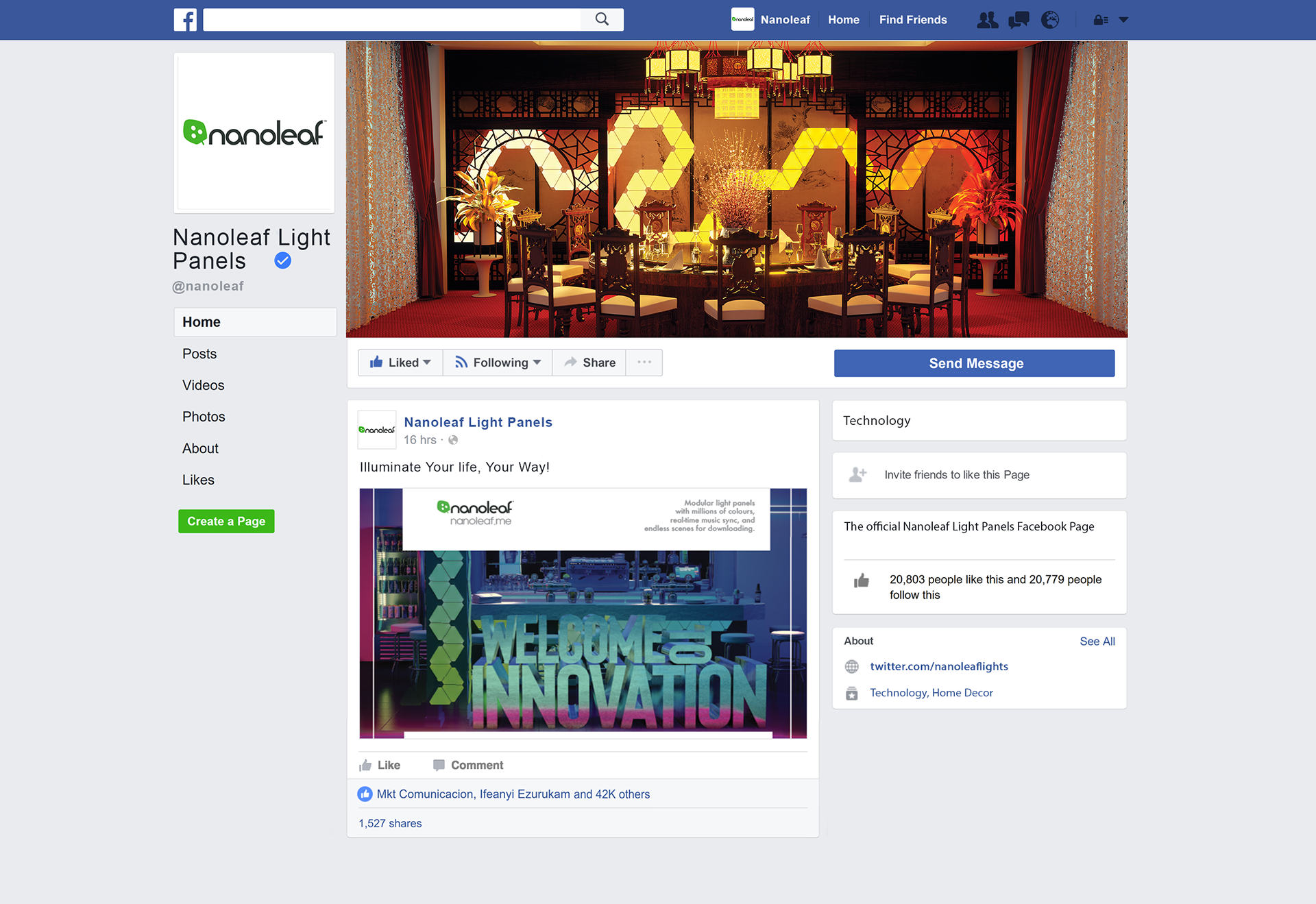
Task: Click the blue verified badge
Action: point(282,260)
